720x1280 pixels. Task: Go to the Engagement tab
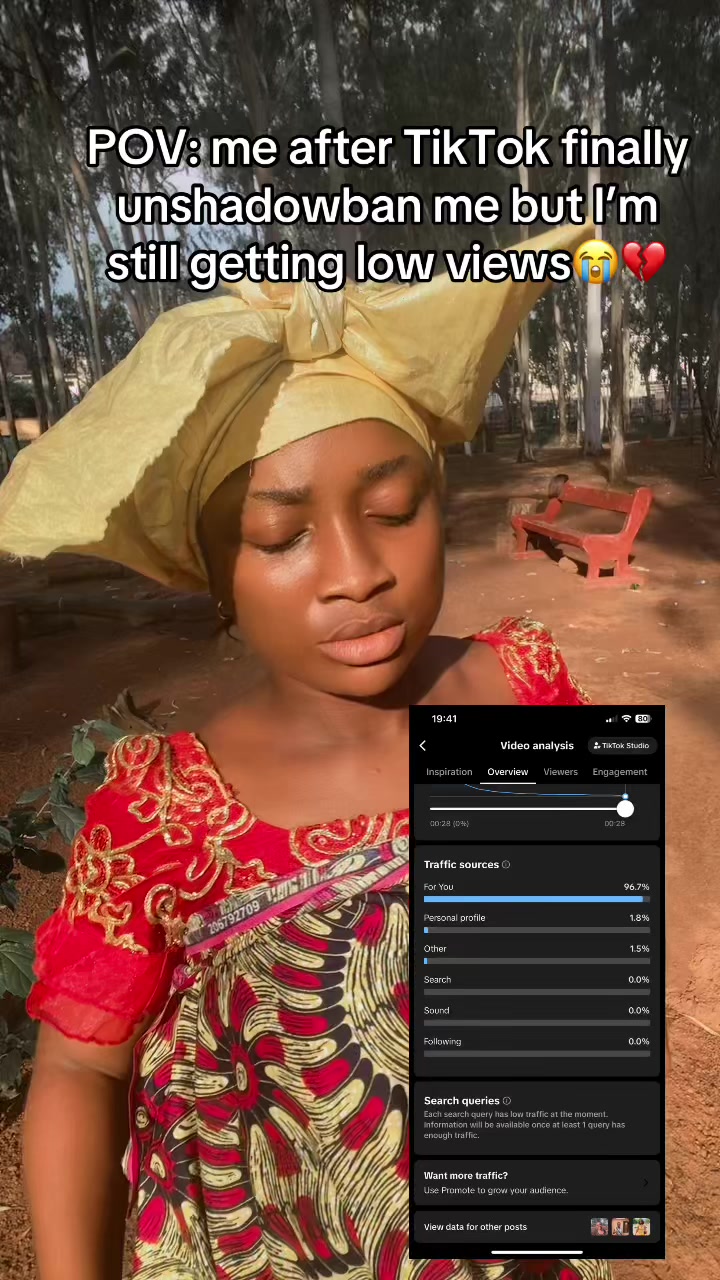(x=620, y=772)
